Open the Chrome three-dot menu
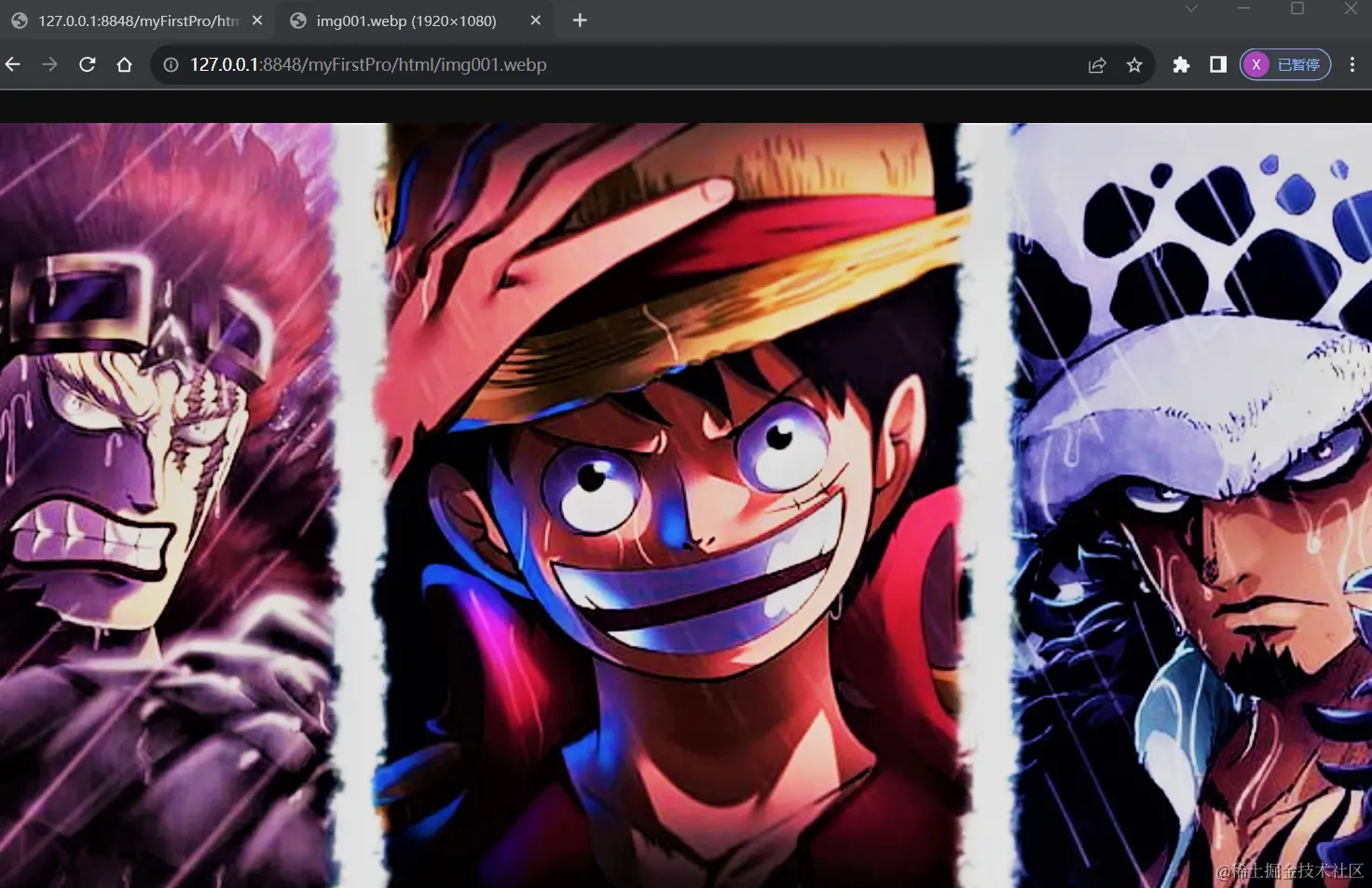The image size is (1372, 888). 1352,64
